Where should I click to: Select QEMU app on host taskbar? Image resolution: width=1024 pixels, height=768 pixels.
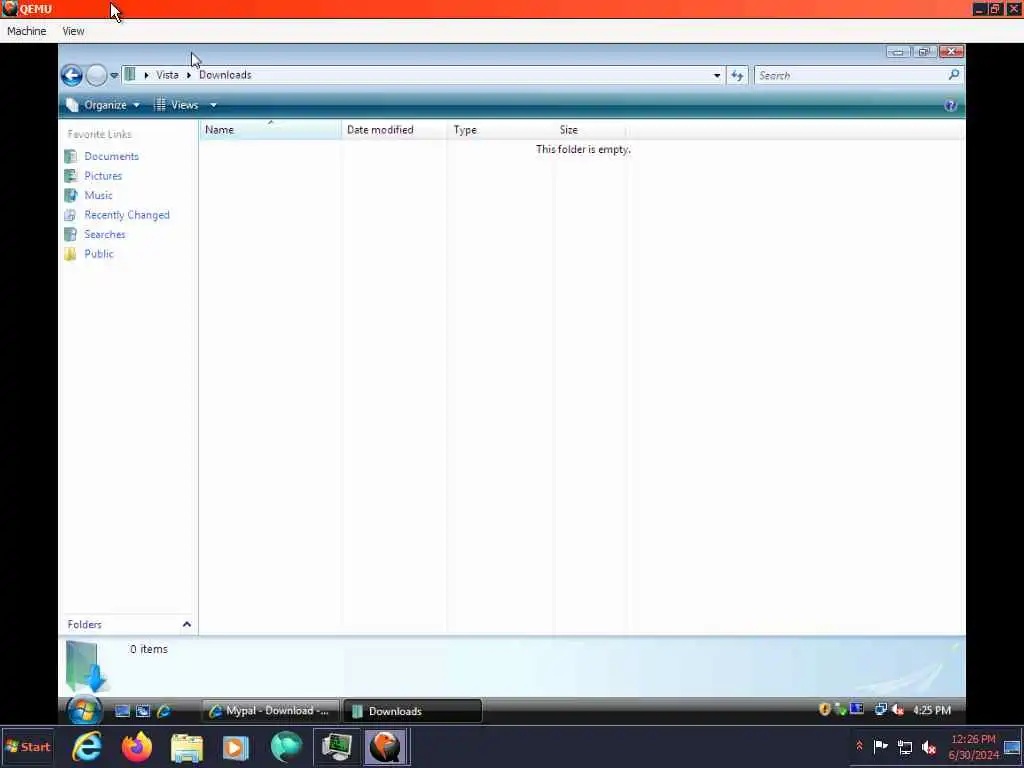point(386,747)
